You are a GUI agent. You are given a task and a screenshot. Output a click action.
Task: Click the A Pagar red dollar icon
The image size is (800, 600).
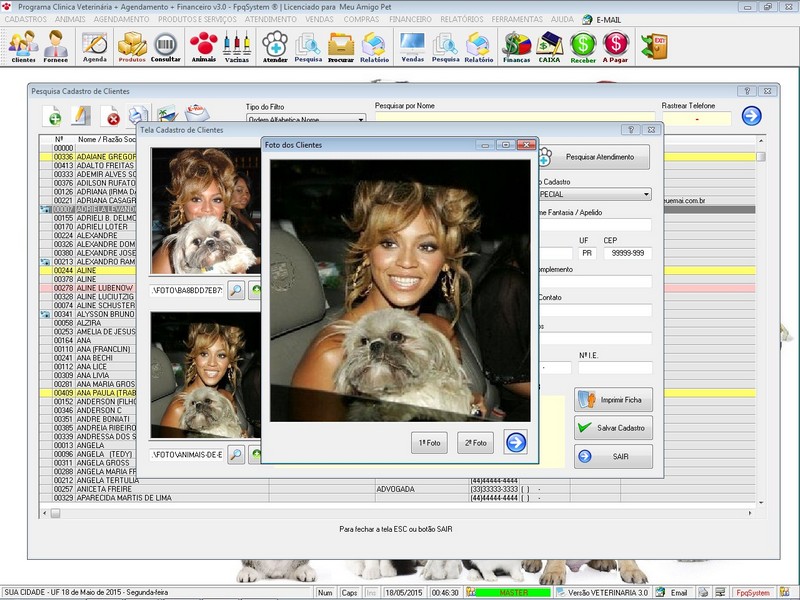point(615,46)
